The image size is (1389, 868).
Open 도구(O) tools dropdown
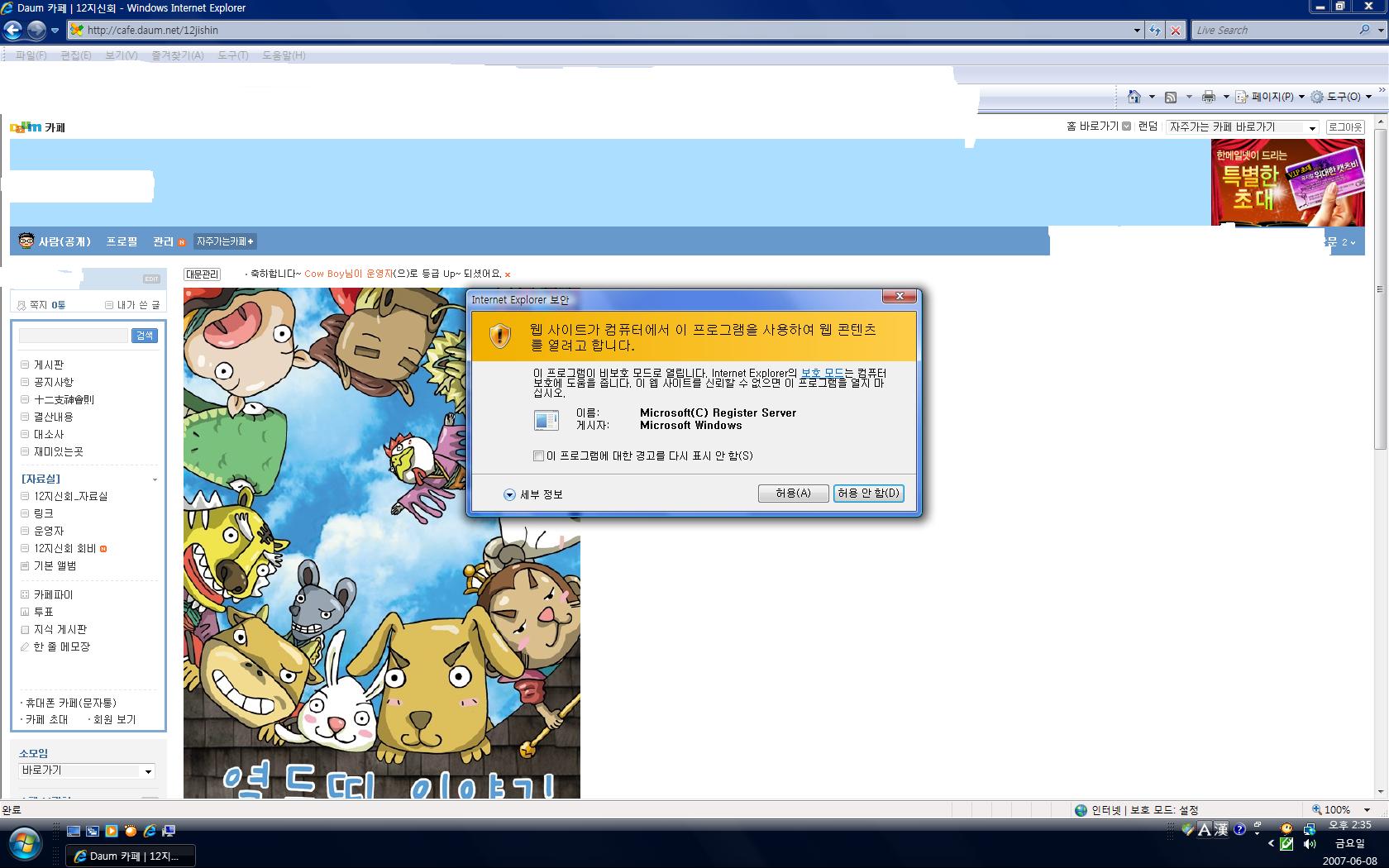coord(1341,97)
